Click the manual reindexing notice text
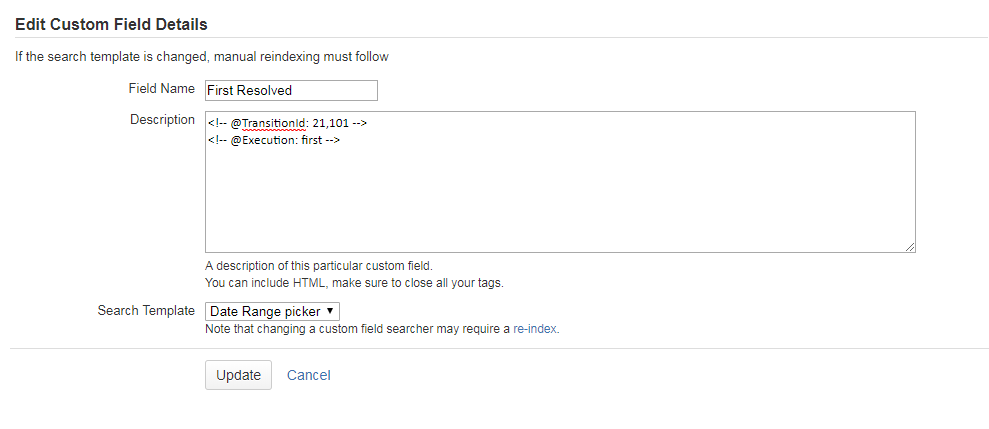Viewport: 989px width, 429px height. [201, 57]
